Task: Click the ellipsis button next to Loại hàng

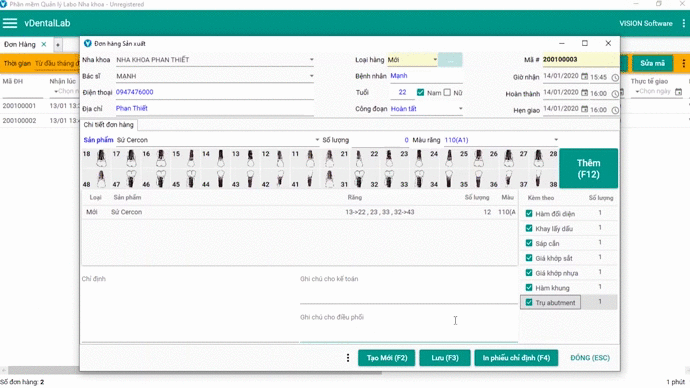Action: pos(450,60)
